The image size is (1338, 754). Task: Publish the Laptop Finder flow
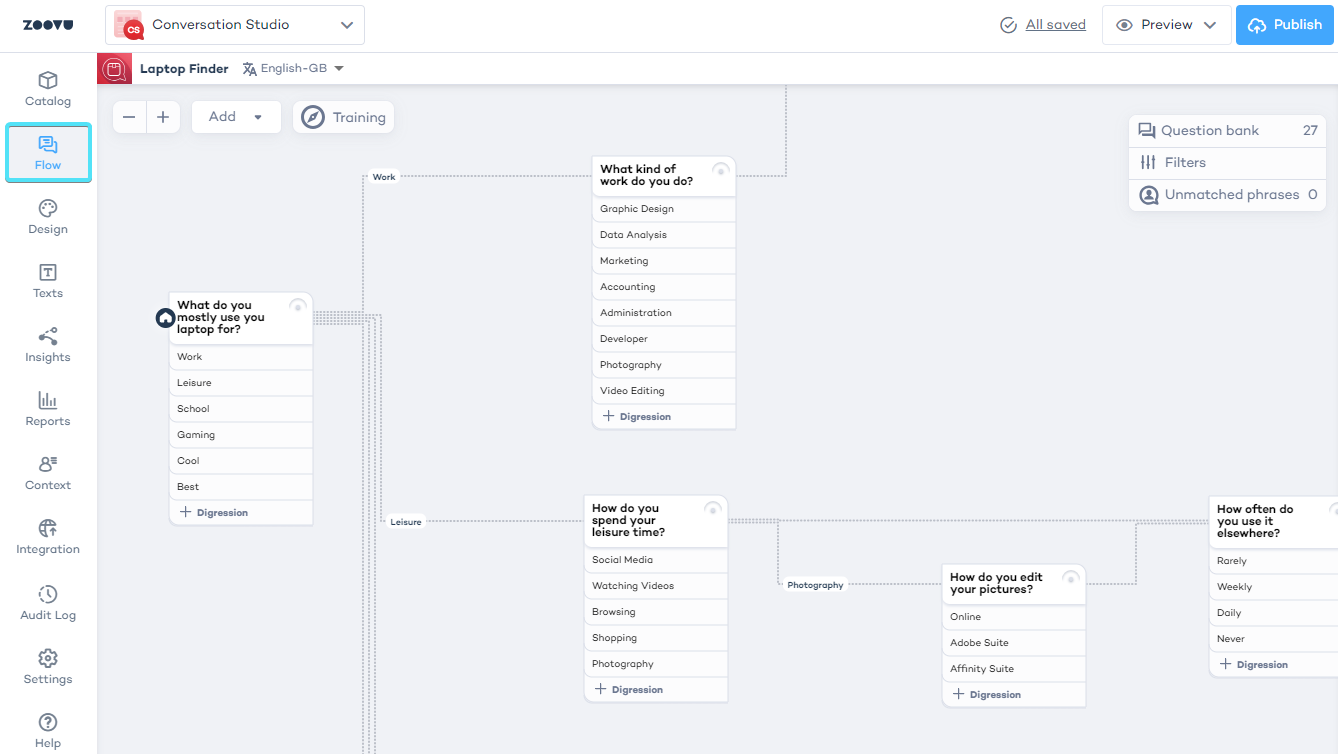(x=1284, y=25)
